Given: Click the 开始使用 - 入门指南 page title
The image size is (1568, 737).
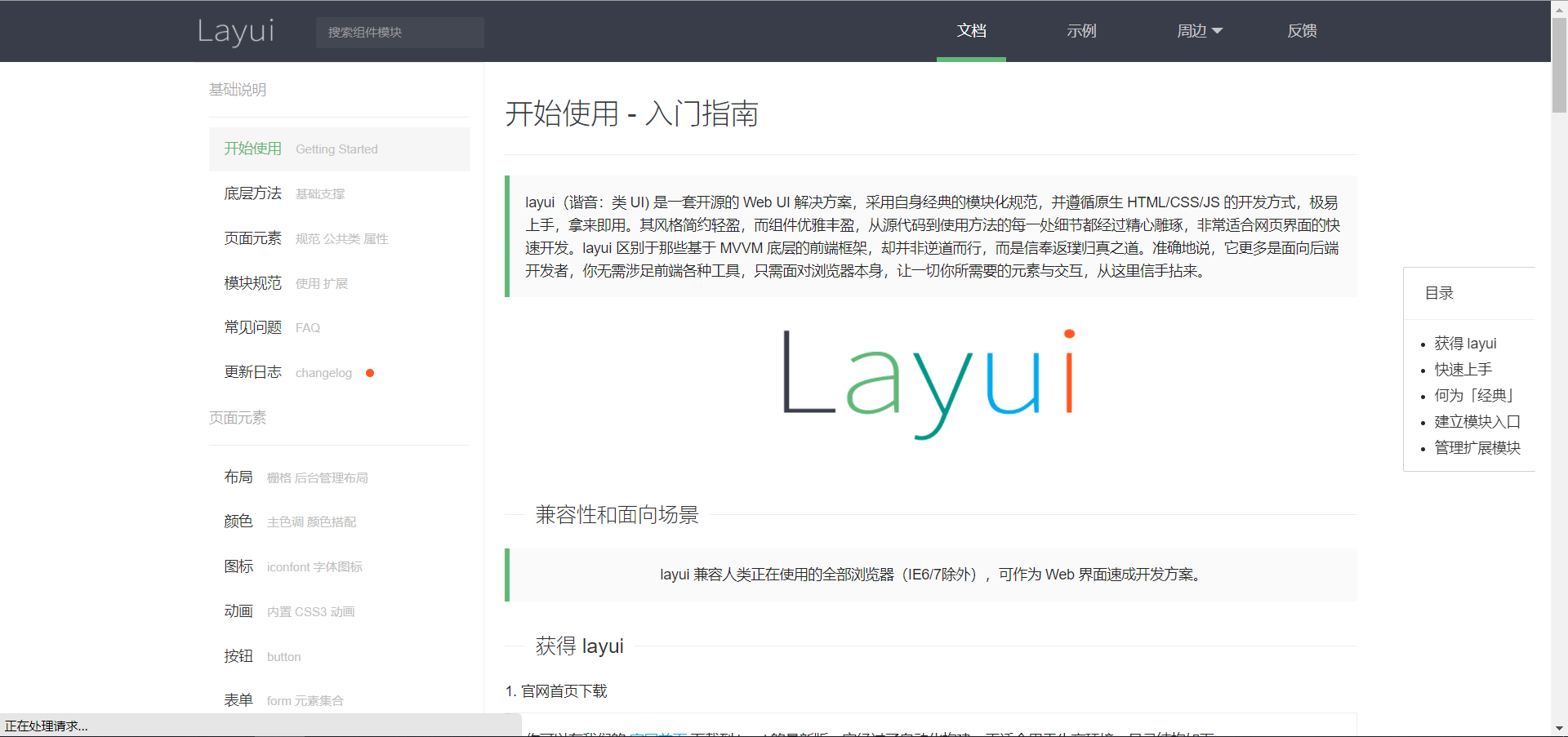Looking at the screenshot, I should [x=631, y=113].
